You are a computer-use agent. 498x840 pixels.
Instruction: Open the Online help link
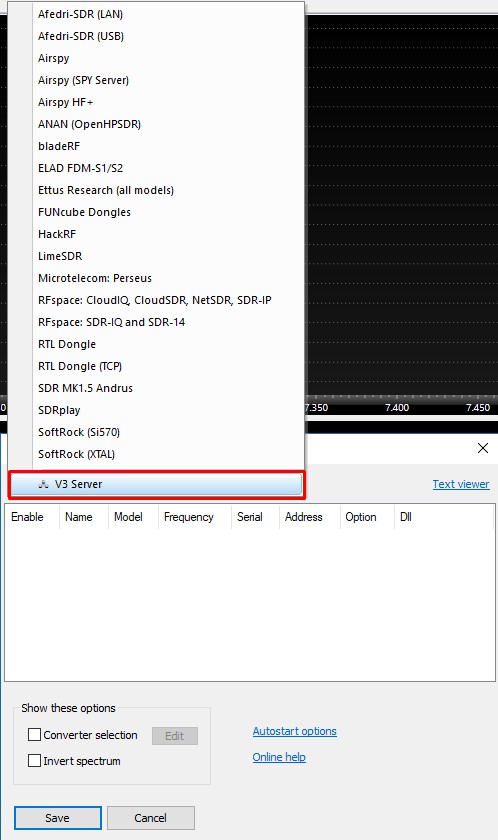tap(279, 757)
